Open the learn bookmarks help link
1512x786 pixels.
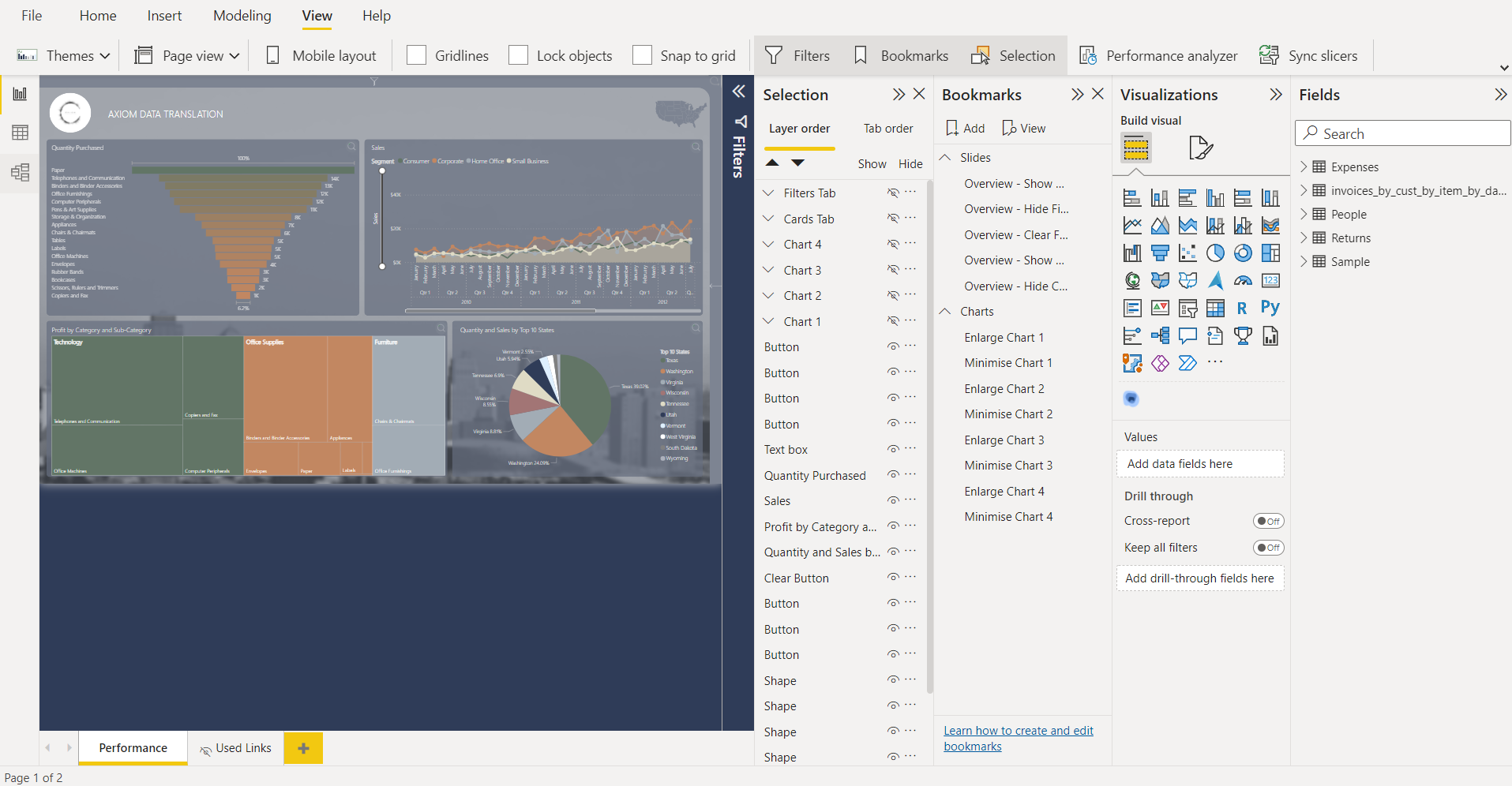1019,739
